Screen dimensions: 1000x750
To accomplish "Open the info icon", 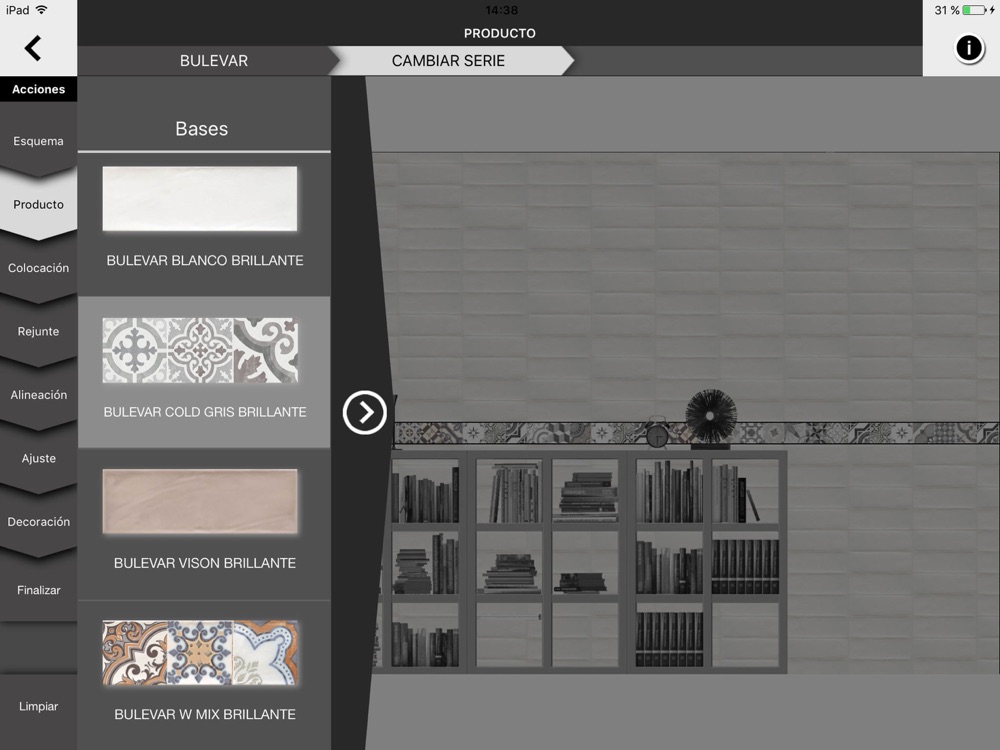I will [x=968, y=48].
